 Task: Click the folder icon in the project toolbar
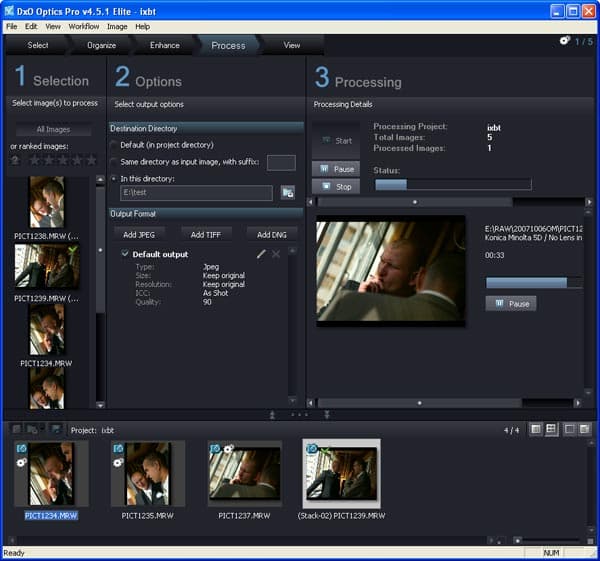click(32, 429)
